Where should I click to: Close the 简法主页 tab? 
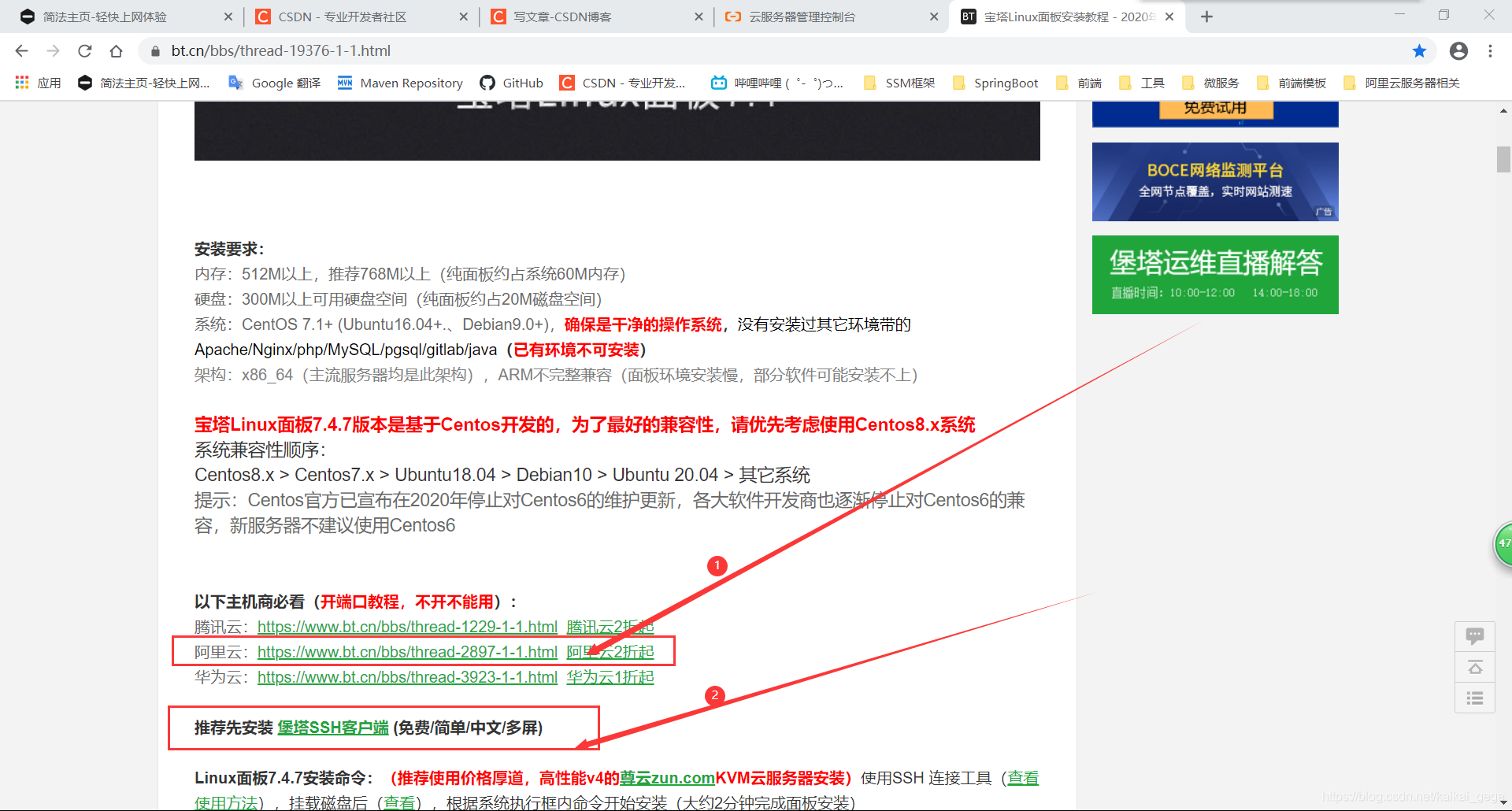pos(228,17)
